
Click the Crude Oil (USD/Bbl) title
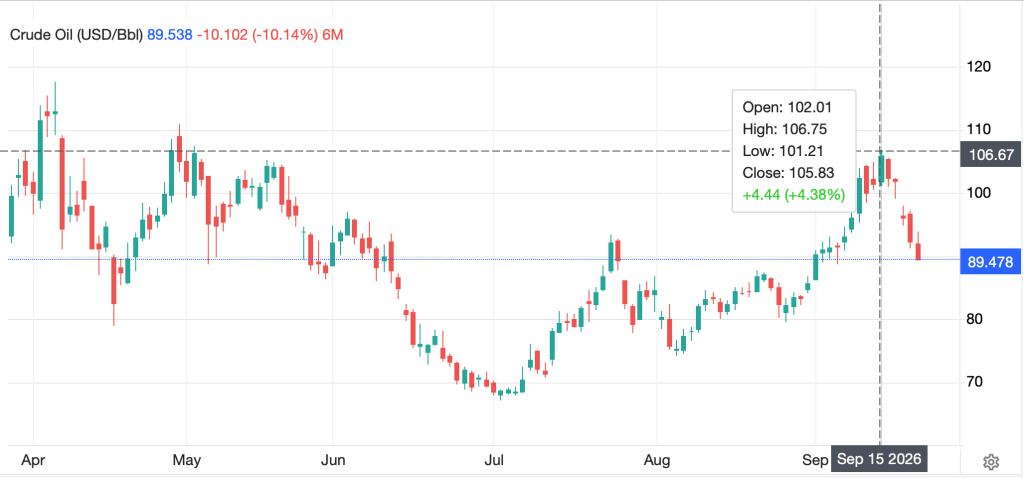pyautogui.click(x=76, y=35)
